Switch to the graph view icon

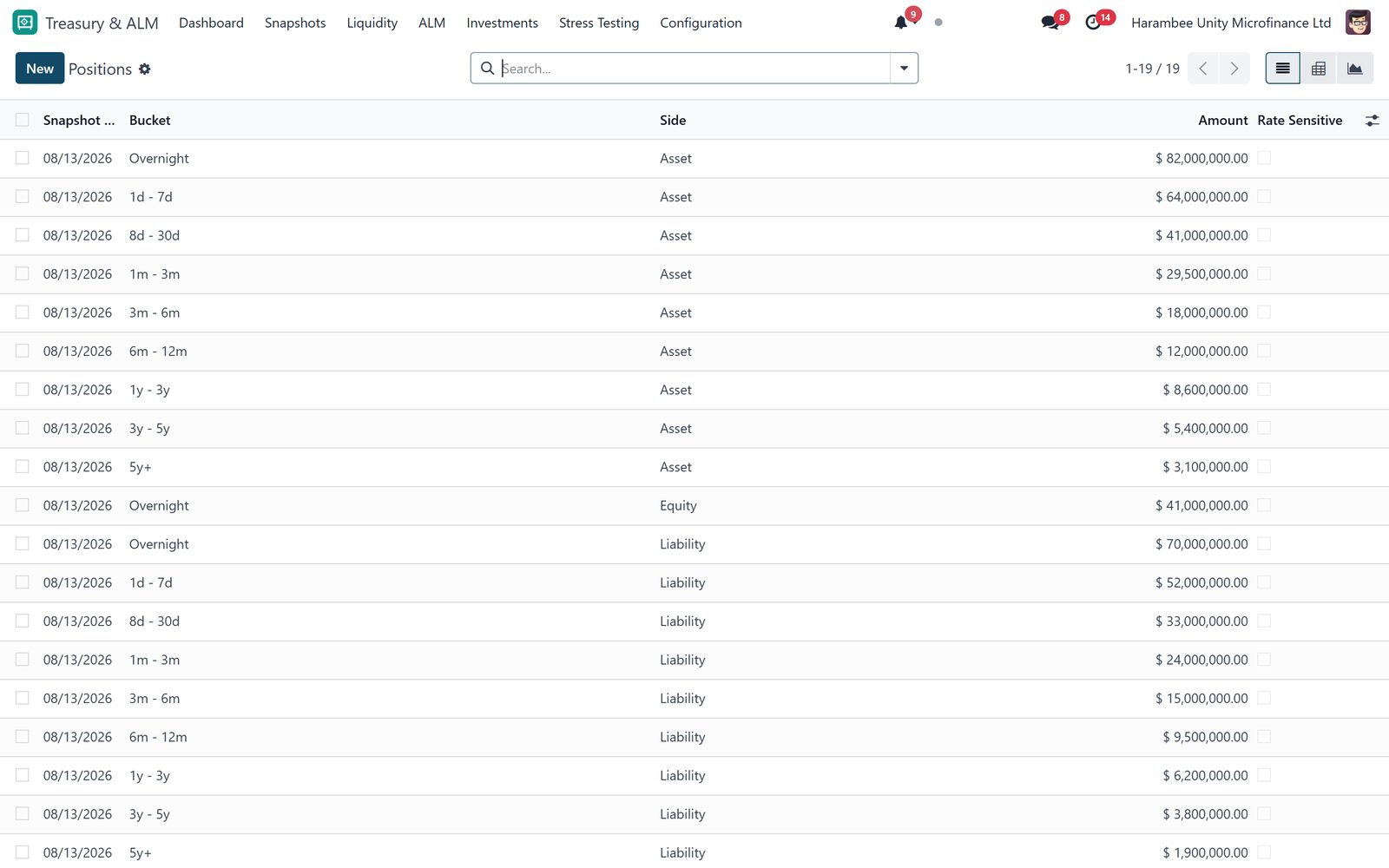tap(1355, 69)
